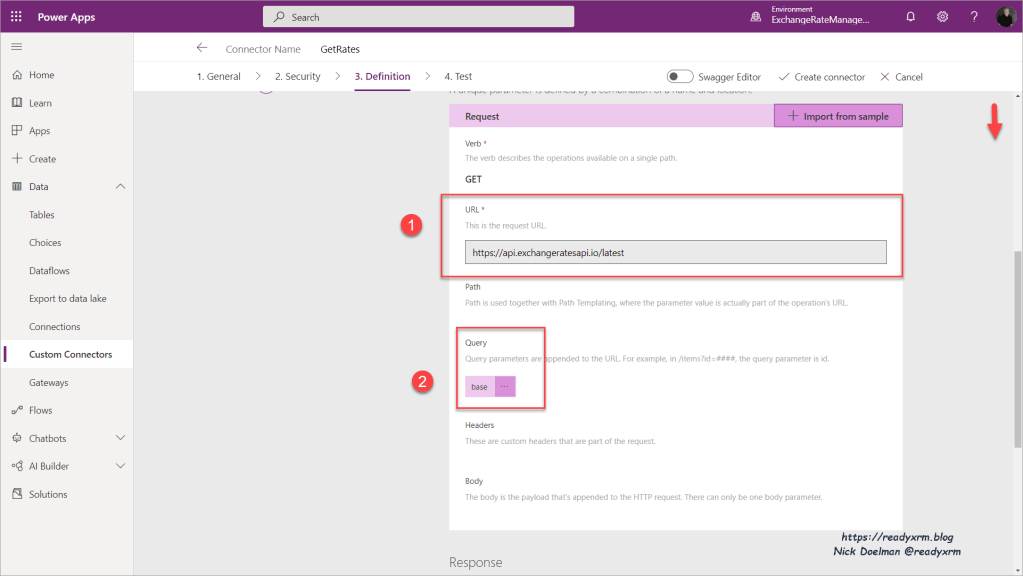
Task: Click the page vertical scrollbar
Action: 1017,350
